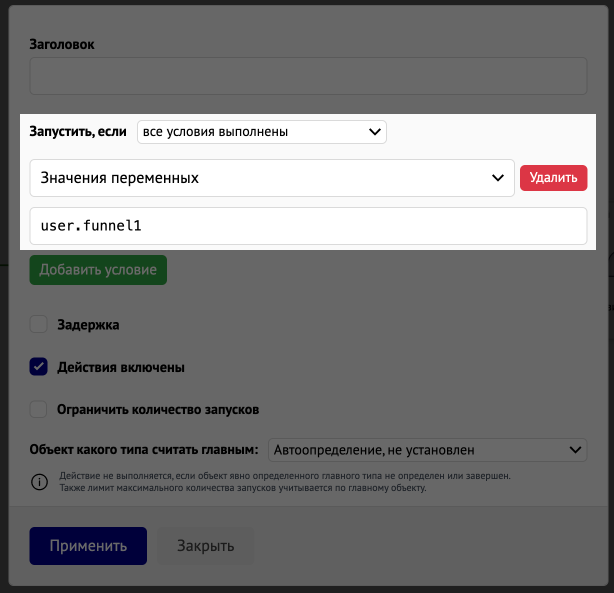The width and height of the screenshot is (614, 593).
Task: Uncheck the Действия включены checkbox
Action: pos(38,367)
